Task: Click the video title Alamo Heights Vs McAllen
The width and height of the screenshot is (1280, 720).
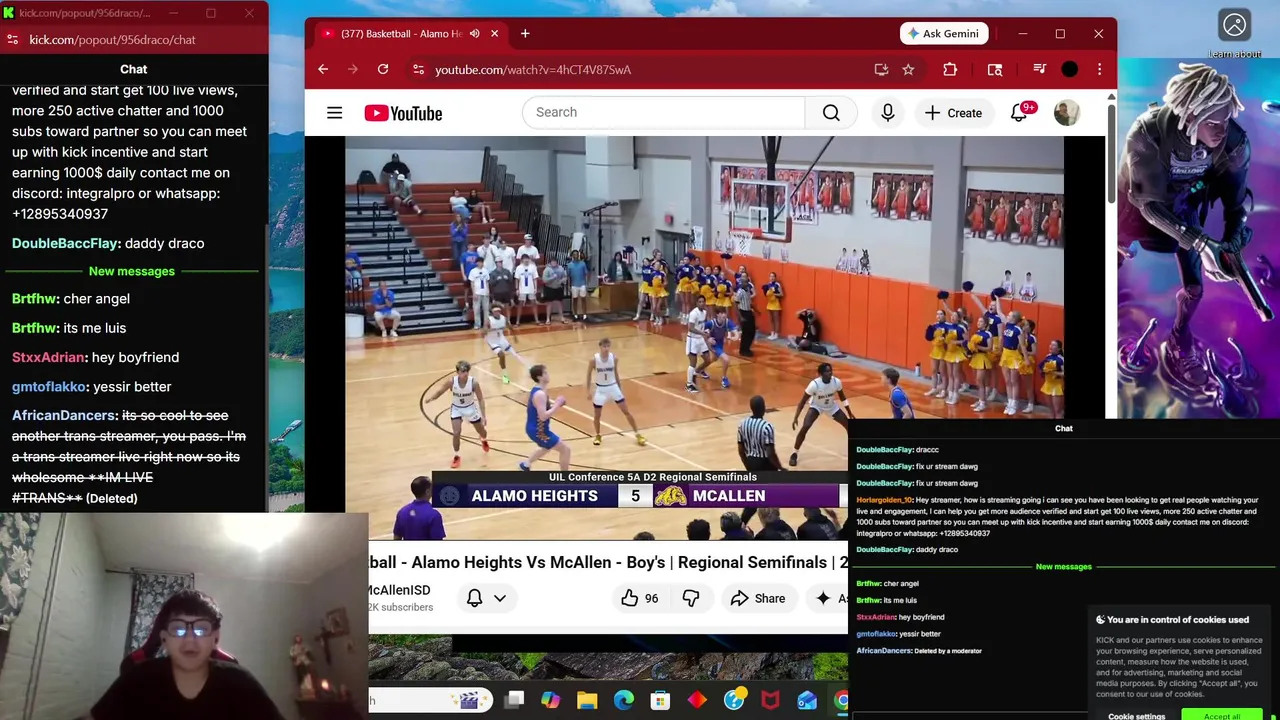Action: point(608,562)
